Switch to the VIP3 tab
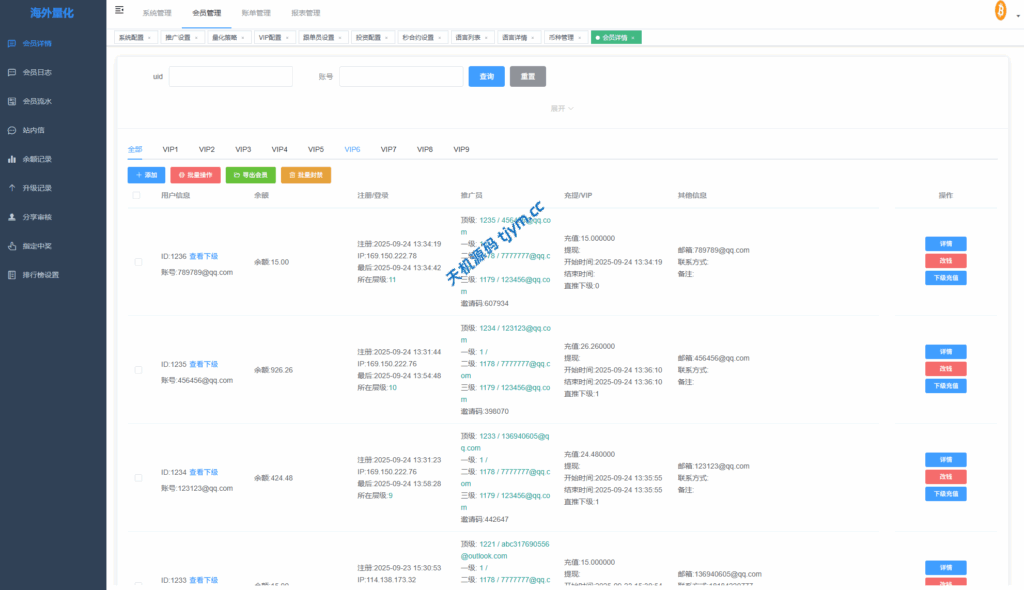1024x590 pixels. pos(242,148)
